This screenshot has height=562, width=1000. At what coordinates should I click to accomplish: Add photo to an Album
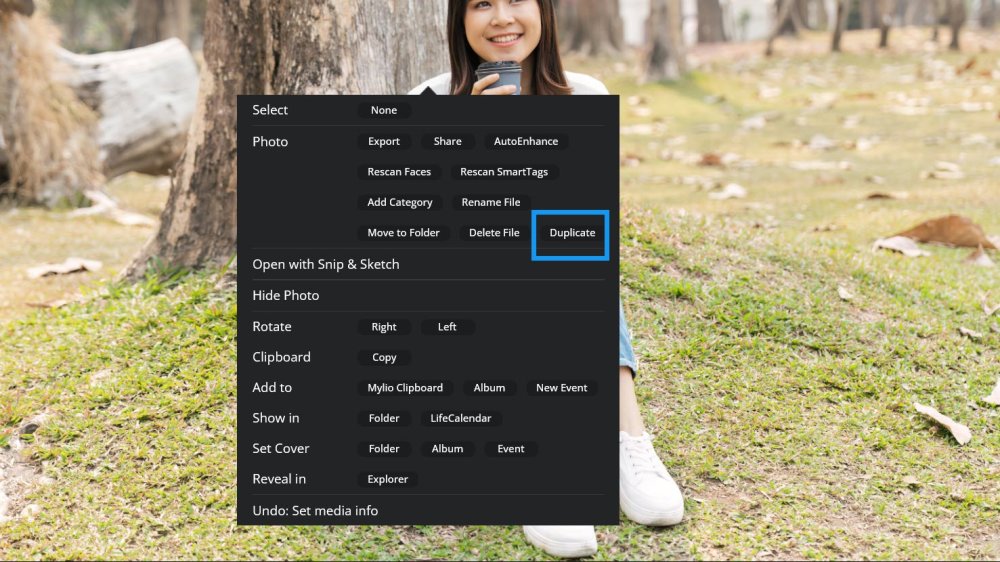(x=489, y=388)
